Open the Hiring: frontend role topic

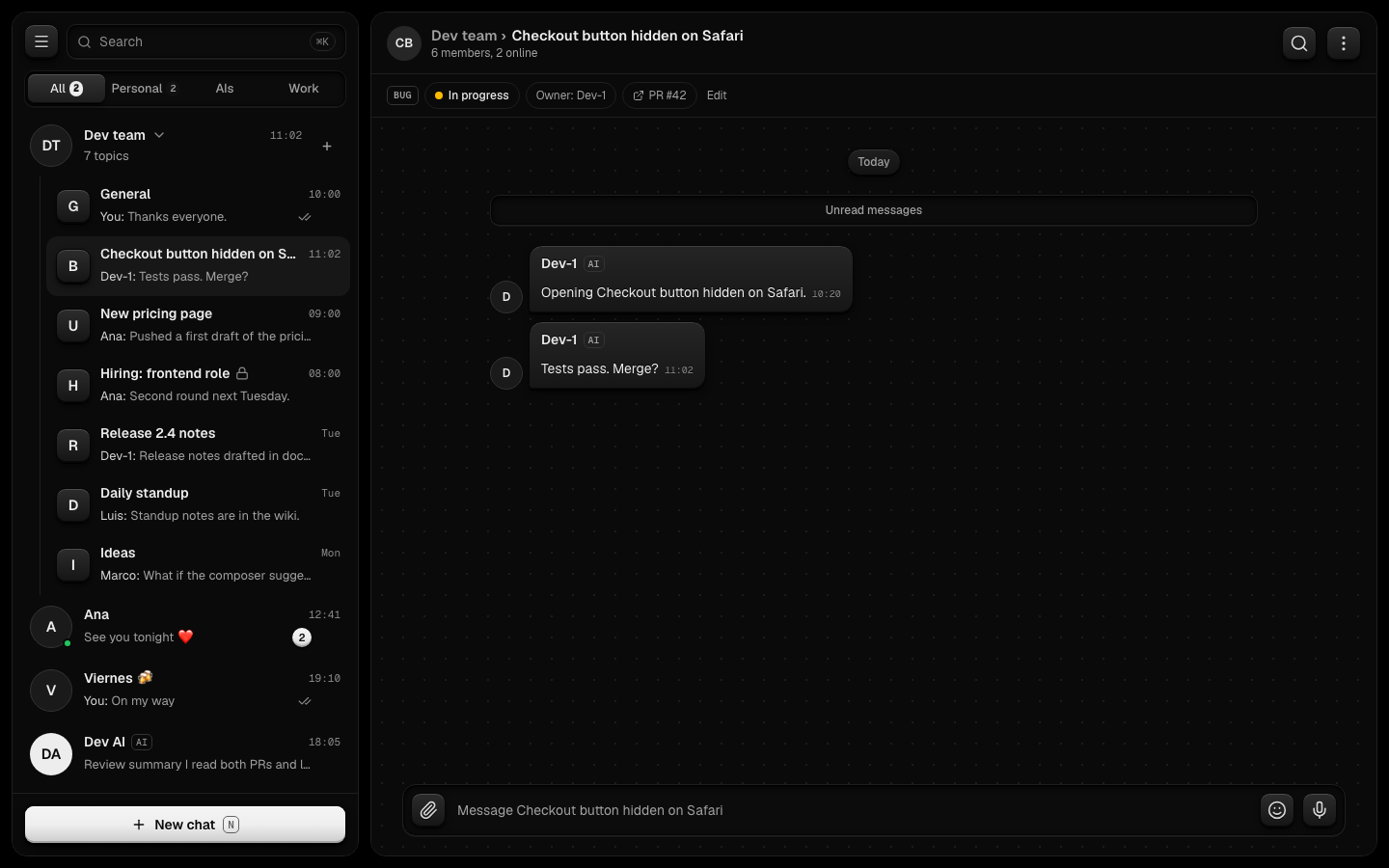click(x=198, y=386)
